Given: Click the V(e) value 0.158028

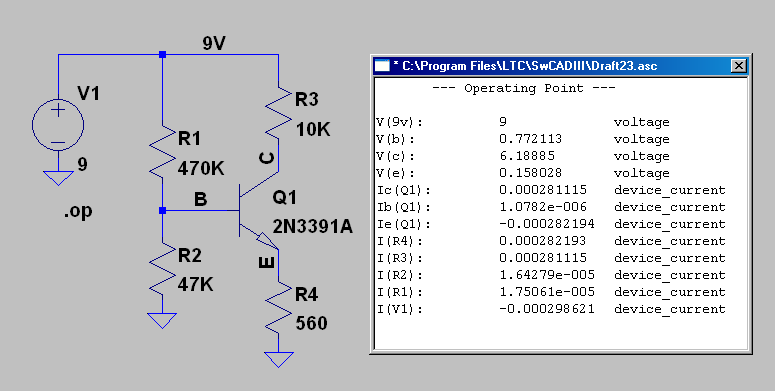Looking at the screenshot, I should point(530,173).
